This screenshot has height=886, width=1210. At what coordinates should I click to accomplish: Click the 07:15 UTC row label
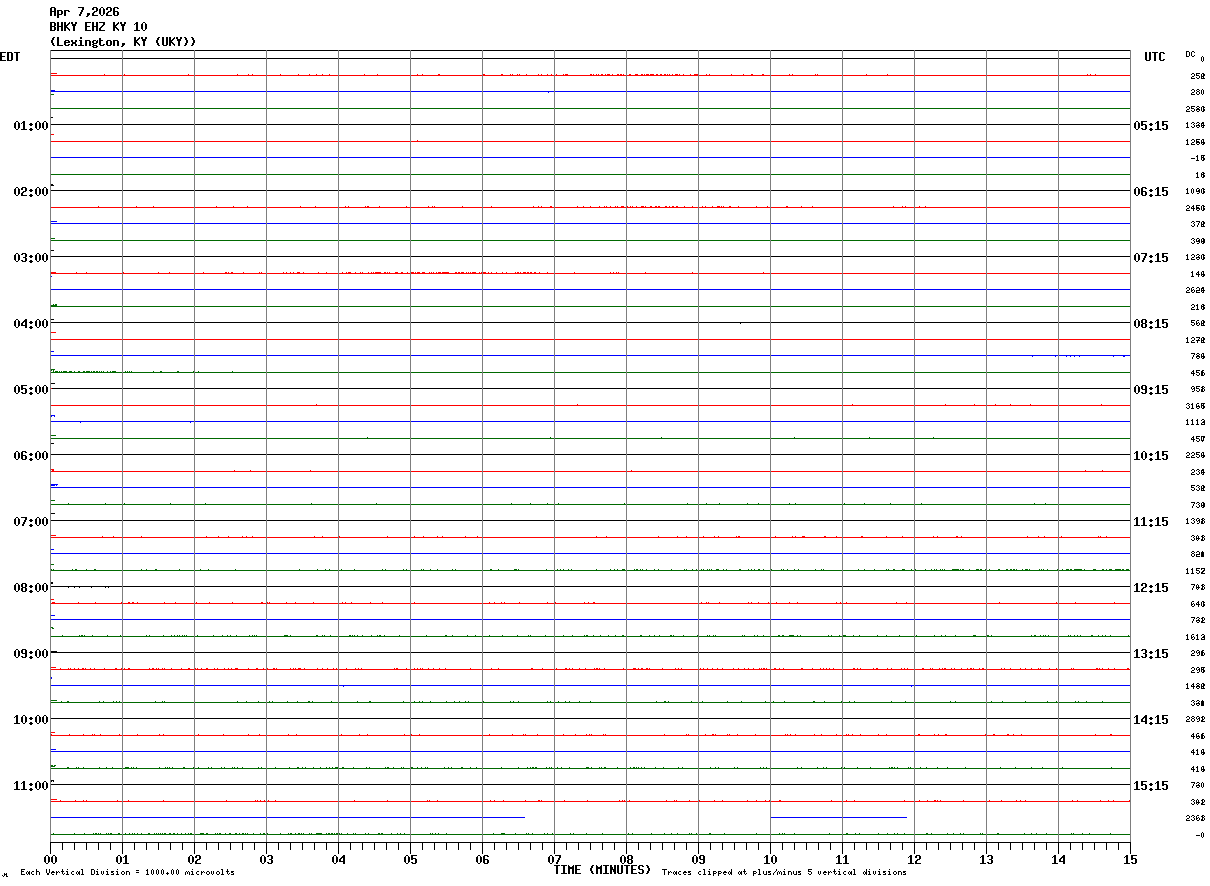[x=1151, y=258]
